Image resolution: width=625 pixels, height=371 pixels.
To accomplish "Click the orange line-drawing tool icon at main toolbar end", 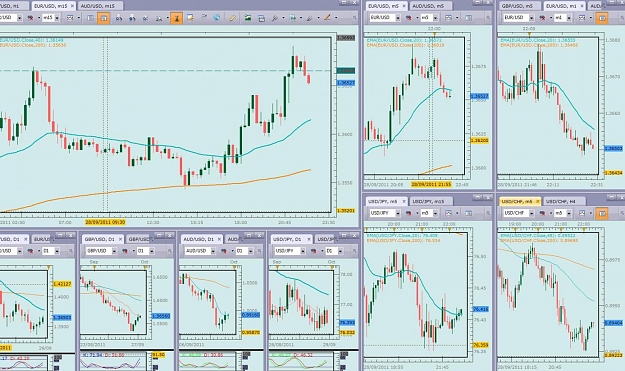I will (327, 18).
